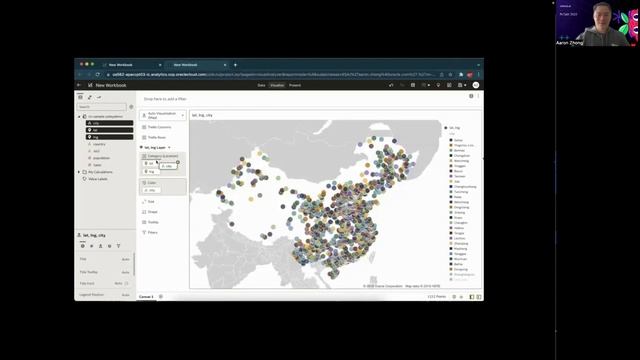Click the undo icon in header
This screenshot has width=640, height=360.
tap(391, 85)
